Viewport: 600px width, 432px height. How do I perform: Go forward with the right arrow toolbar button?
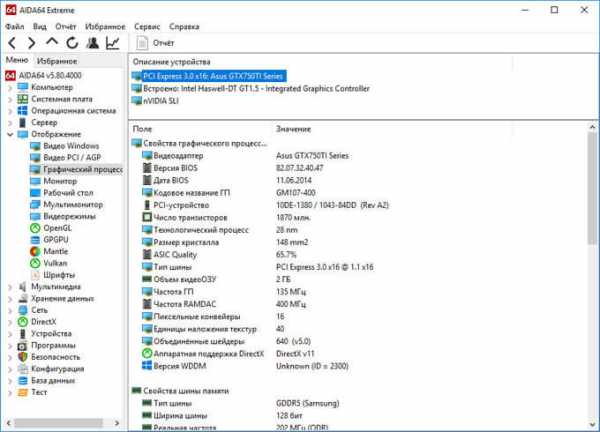click(32, 43)
